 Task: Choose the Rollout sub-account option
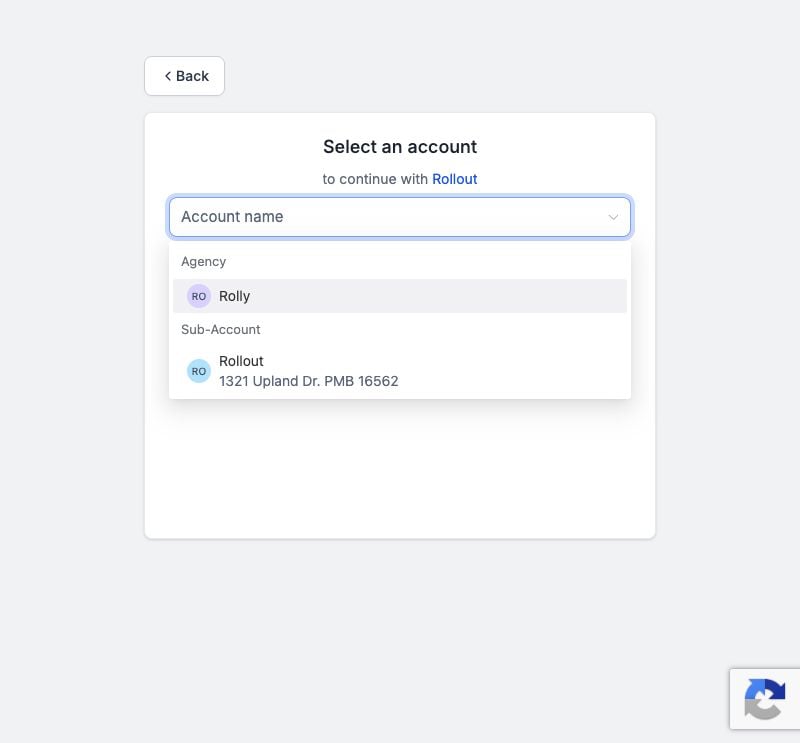pyautogui.click(x=399, y=371)
